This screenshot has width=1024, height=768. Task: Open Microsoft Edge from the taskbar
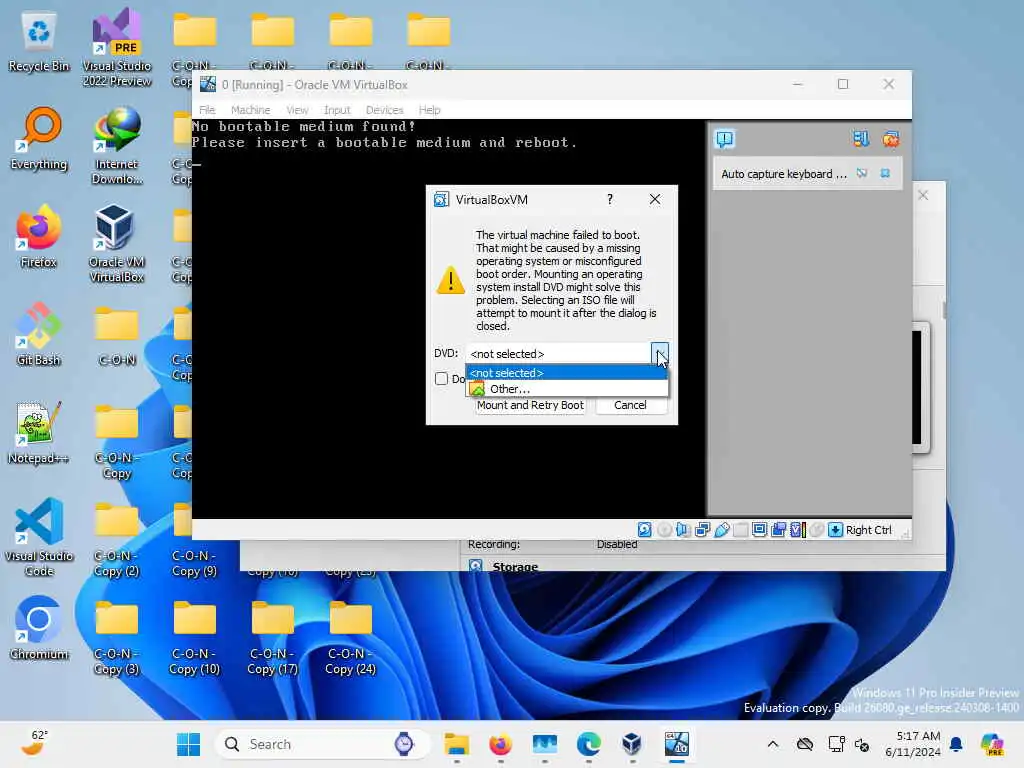click(x=588, y=744)
